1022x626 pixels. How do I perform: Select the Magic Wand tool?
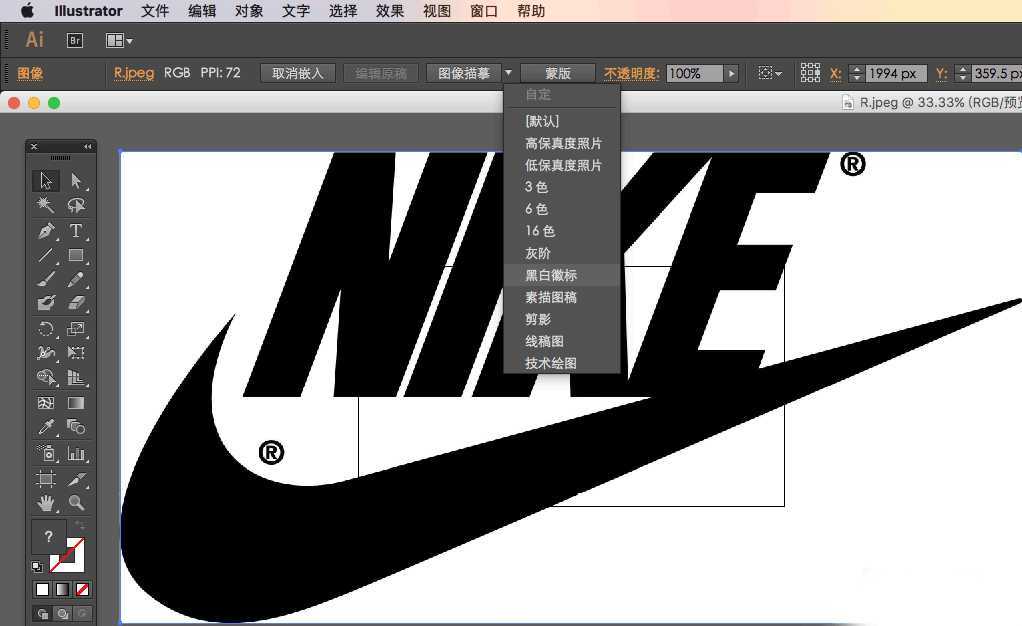point(43,205)
